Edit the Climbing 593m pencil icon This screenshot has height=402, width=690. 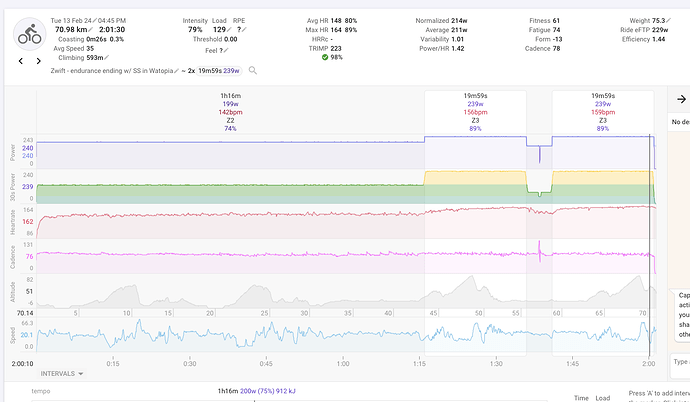106,58
